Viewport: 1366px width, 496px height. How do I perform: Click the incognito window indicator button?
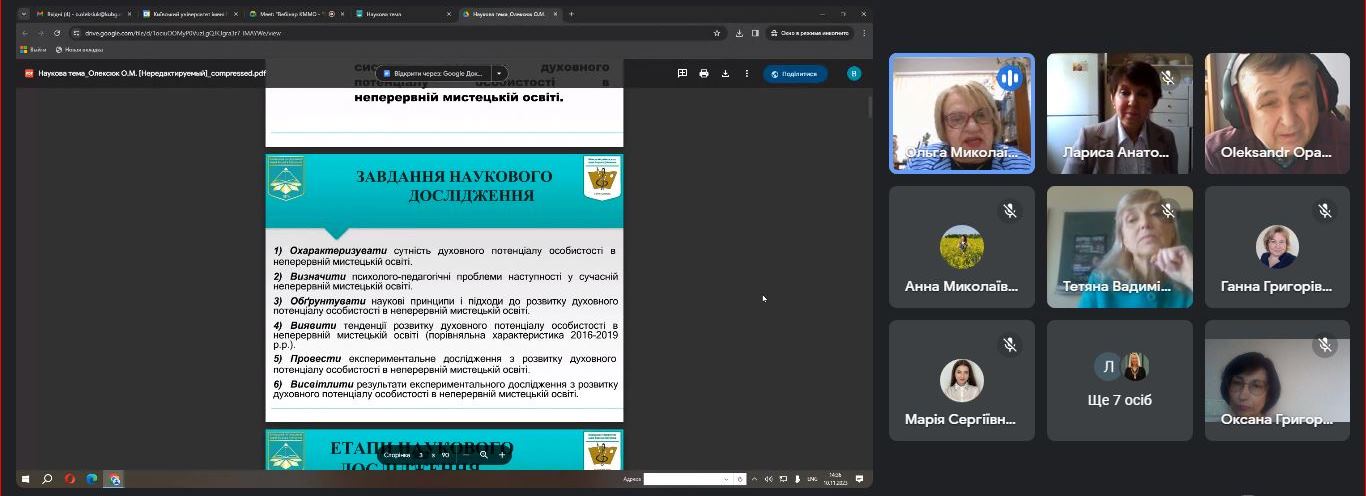pyautogui.click(x=811, y=33)
